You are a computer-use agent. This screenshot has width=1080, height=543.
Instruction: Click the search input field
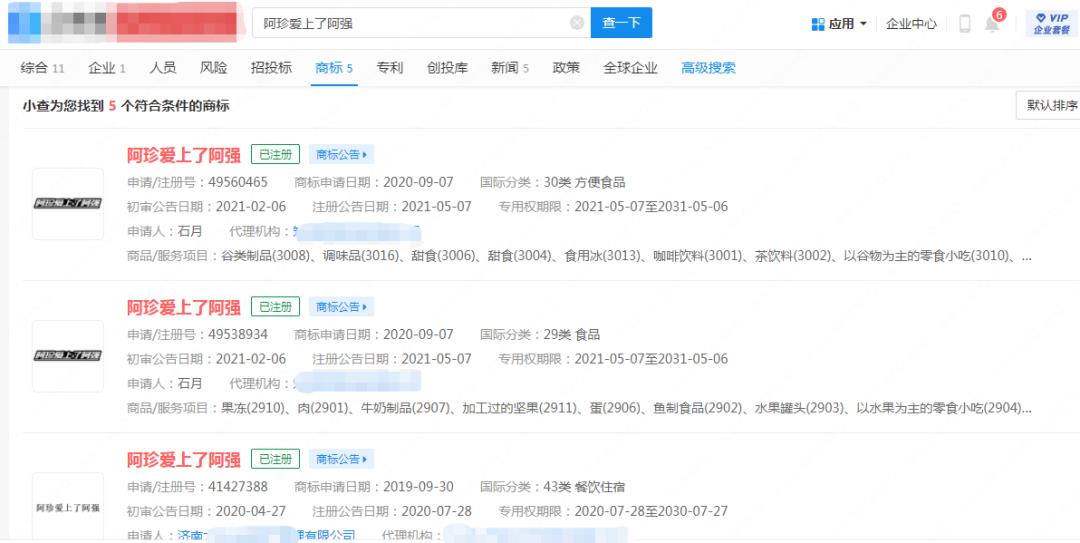pos(410,23)
